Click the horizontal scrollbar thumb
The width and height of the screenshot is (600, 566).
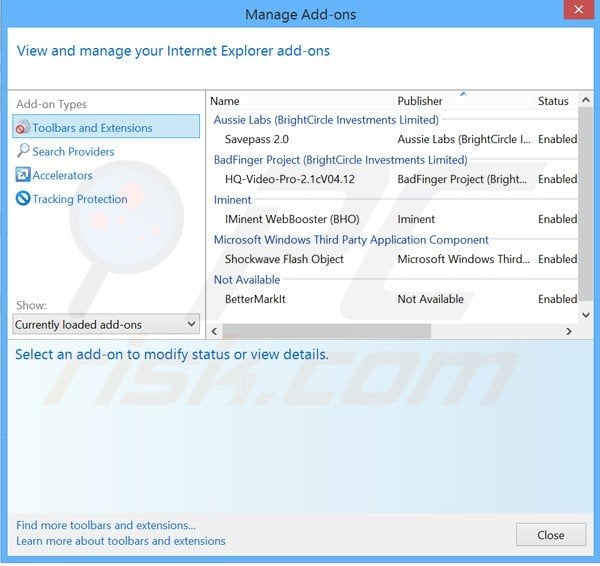(x=327, y=331)
